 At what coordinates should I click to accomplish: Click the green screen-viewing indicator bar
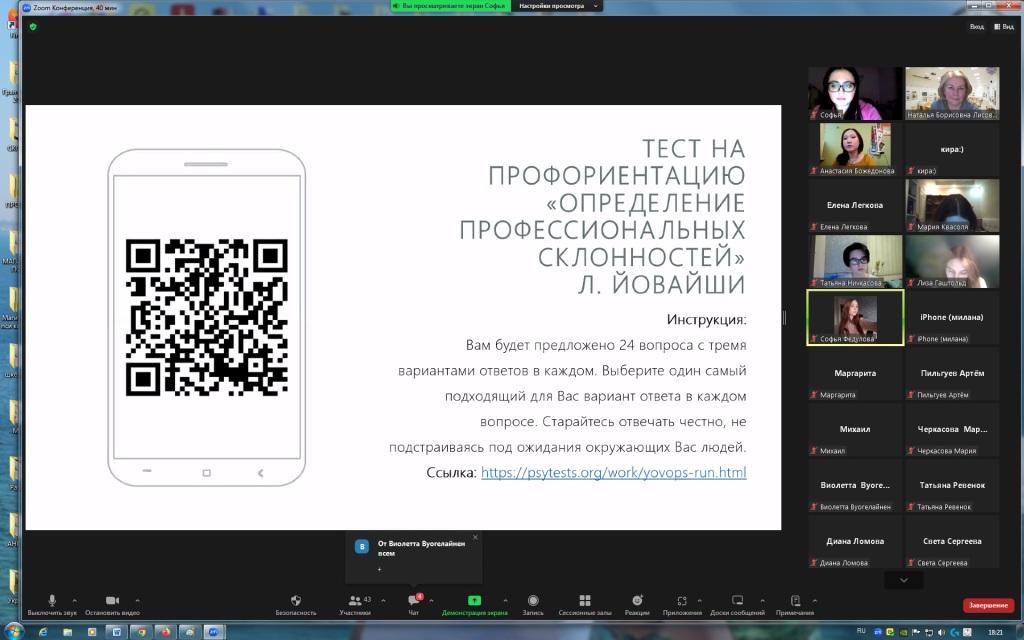(x=451, y=6)
